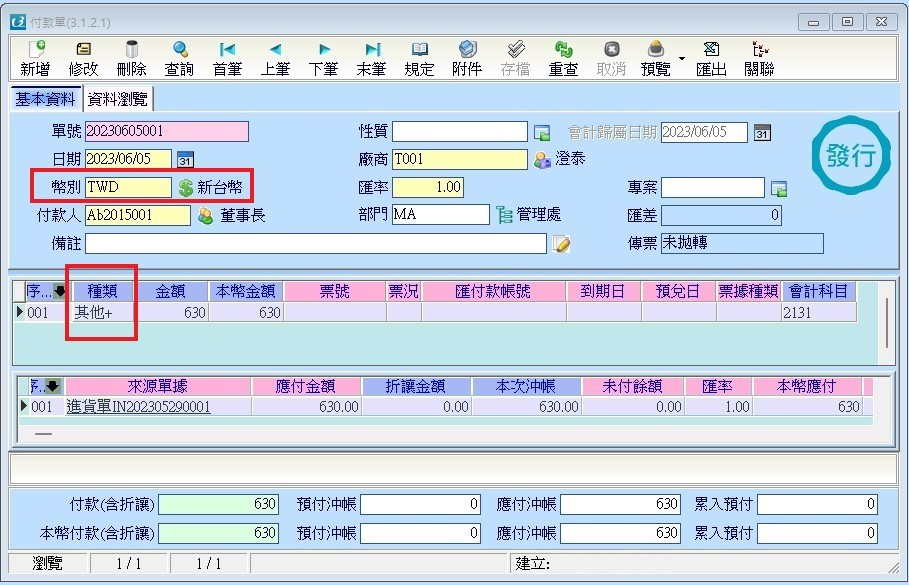The width and height of the screenshot is (909, 585).
Task: Click the 傳票 field showing 未拋轉
Action: tap(742, 244)
